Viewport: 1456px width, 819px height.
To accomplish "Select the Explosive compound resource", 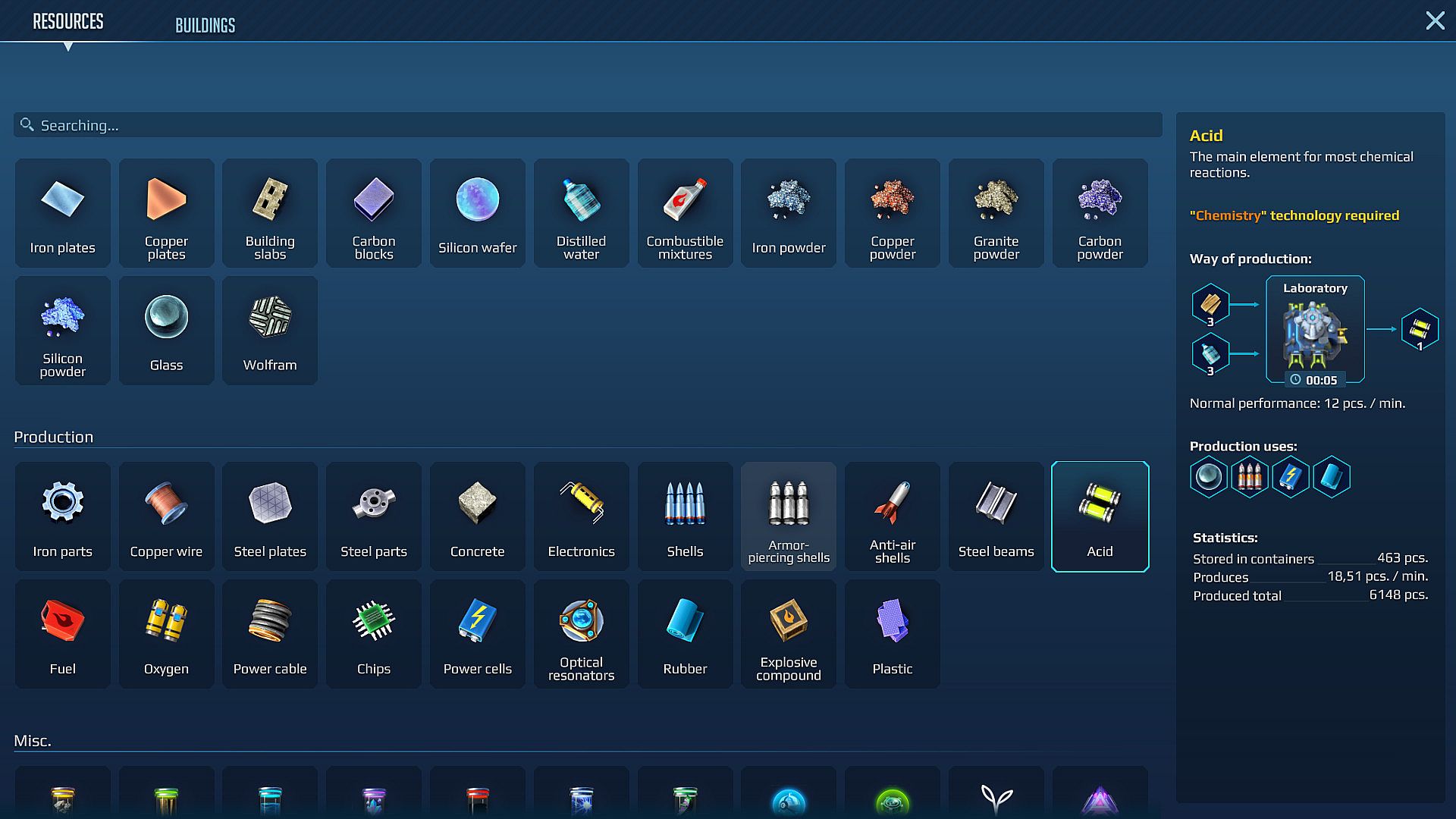I will 788,634.
